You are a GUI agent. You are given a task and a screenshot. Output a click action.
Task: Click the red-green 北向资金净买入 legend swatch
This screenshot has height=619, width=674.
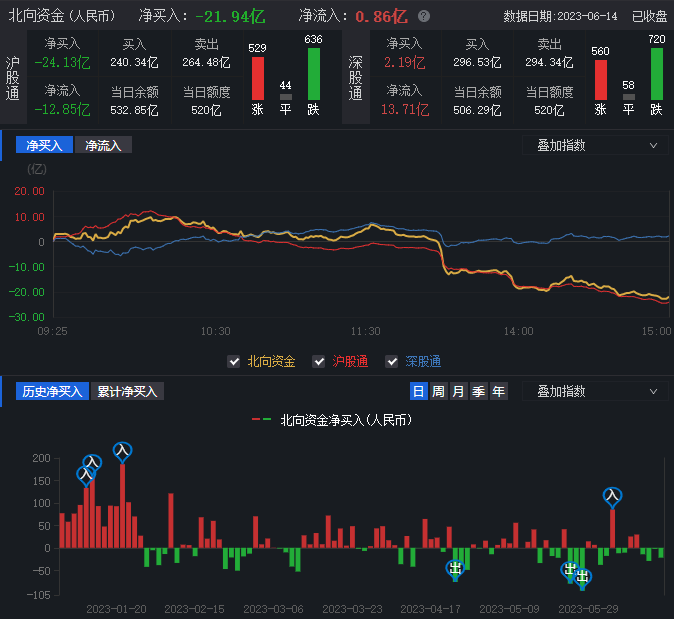click(x=262, y=421)
